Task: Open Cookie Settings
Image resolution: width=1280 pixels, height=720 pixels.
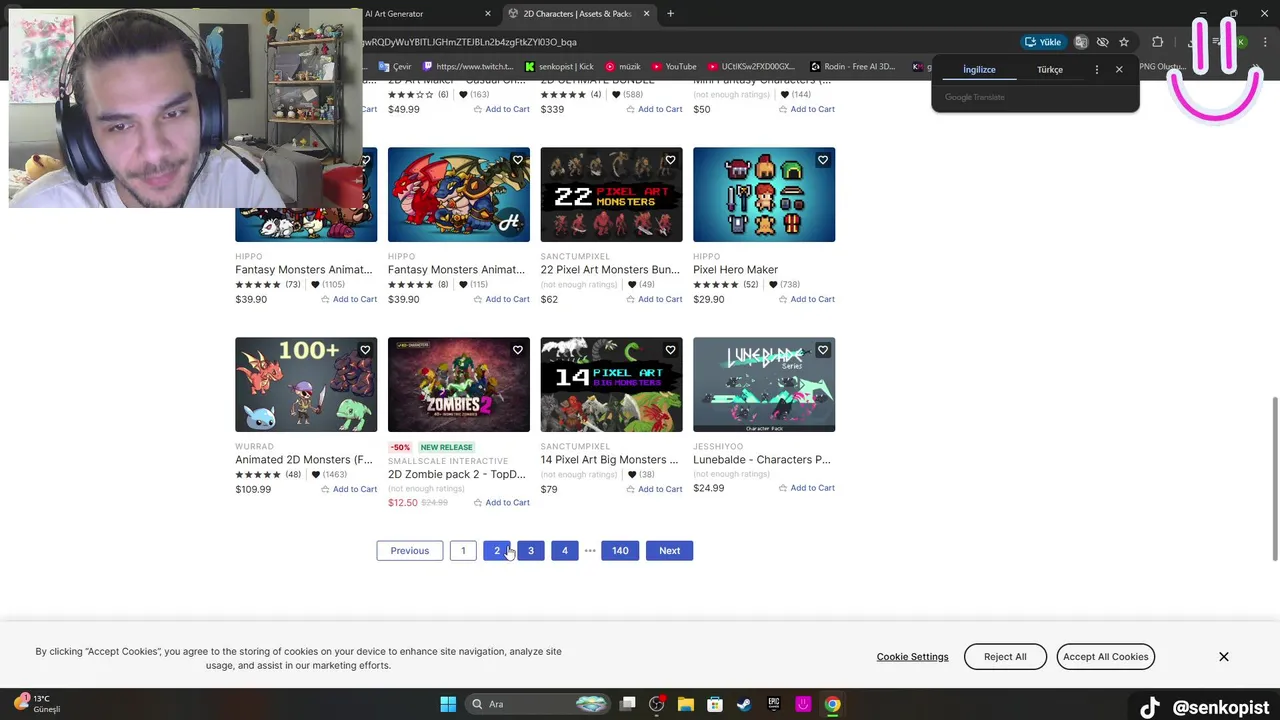Action: (x=913, y=657)
